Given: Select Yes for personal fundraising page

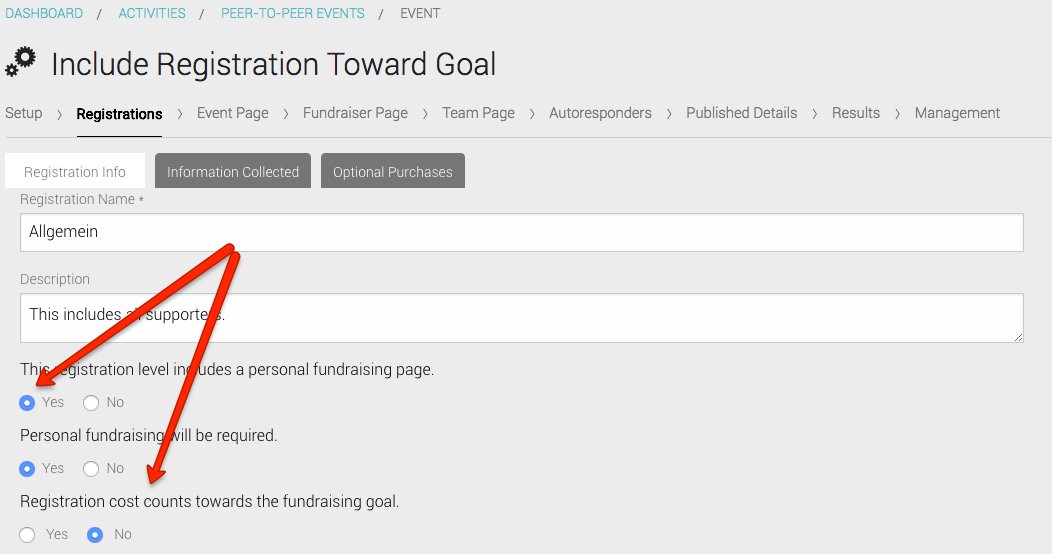Looking at the screenshot, I should pyautogui.click(x=27, y=402).
